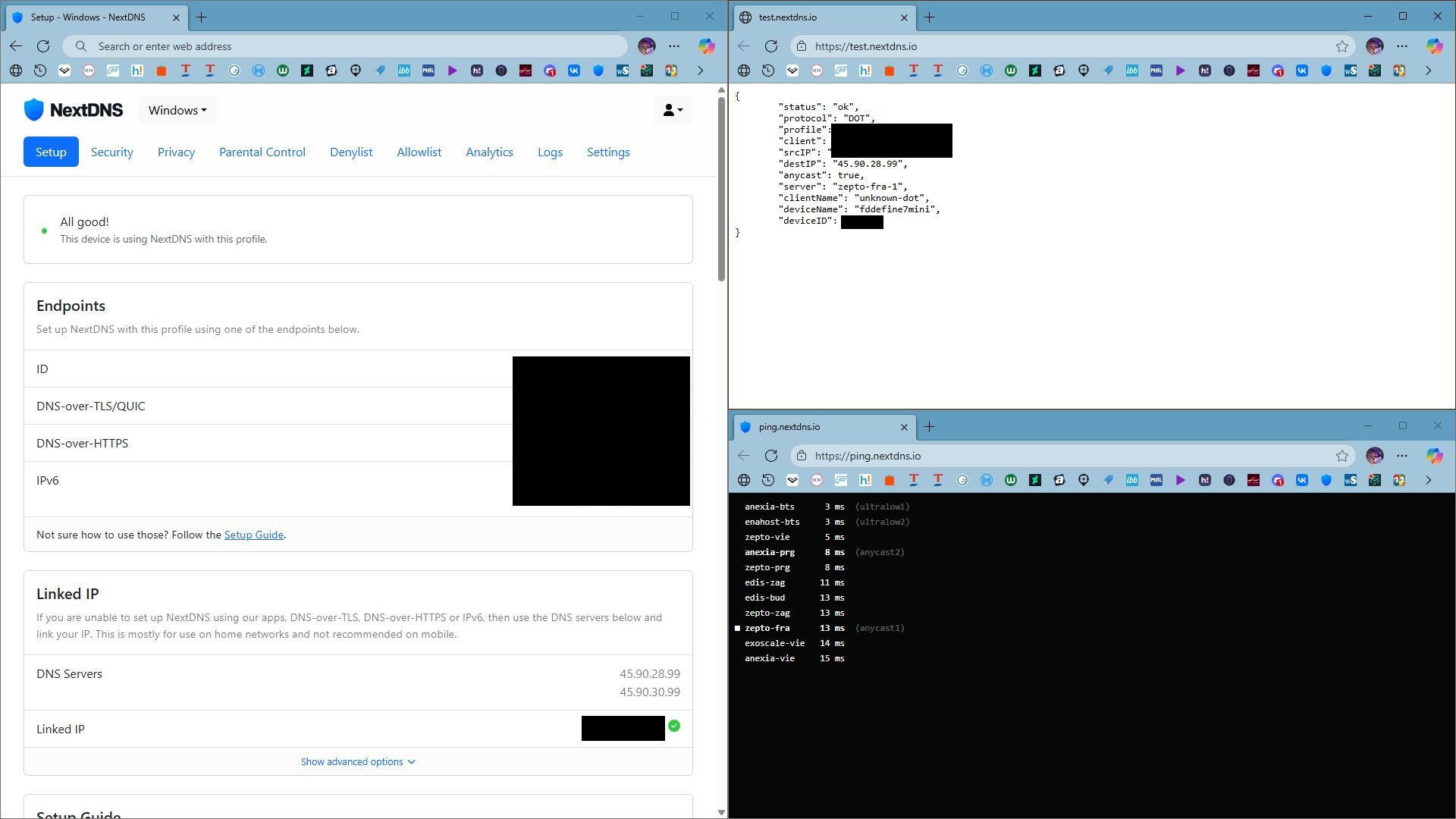Open the Setup Guide link
The image size is (1456, 819).
click(x=253, y=535)
